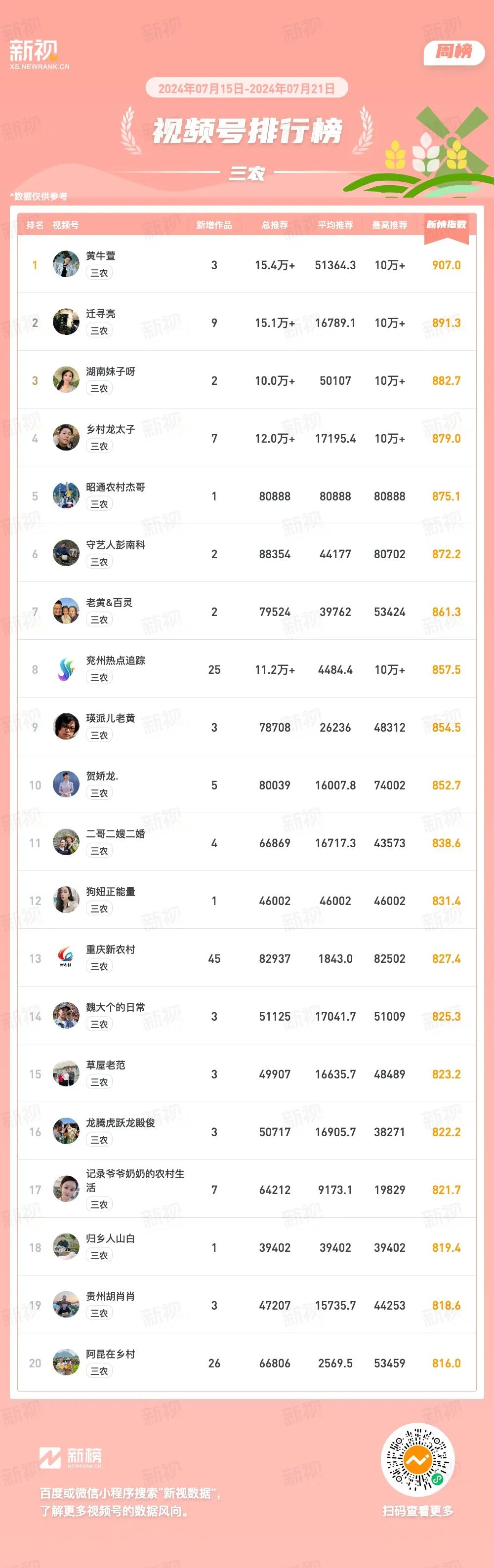Click 记录爷爷奶奶的农村生活 account name
Image resolution: width=494 pixels, height=1568 pixels.
click(x=135, y=1180)
